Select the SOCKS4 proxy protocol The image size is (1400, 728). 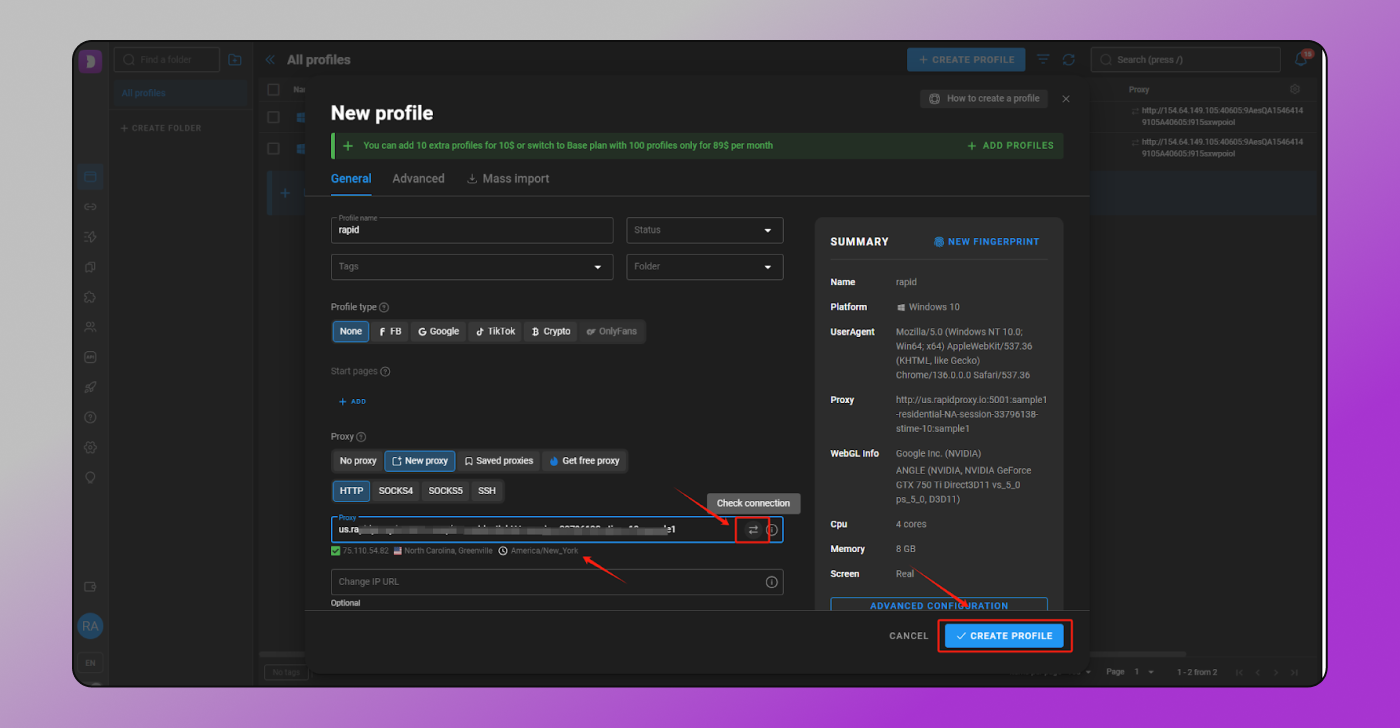pos(396,491)
